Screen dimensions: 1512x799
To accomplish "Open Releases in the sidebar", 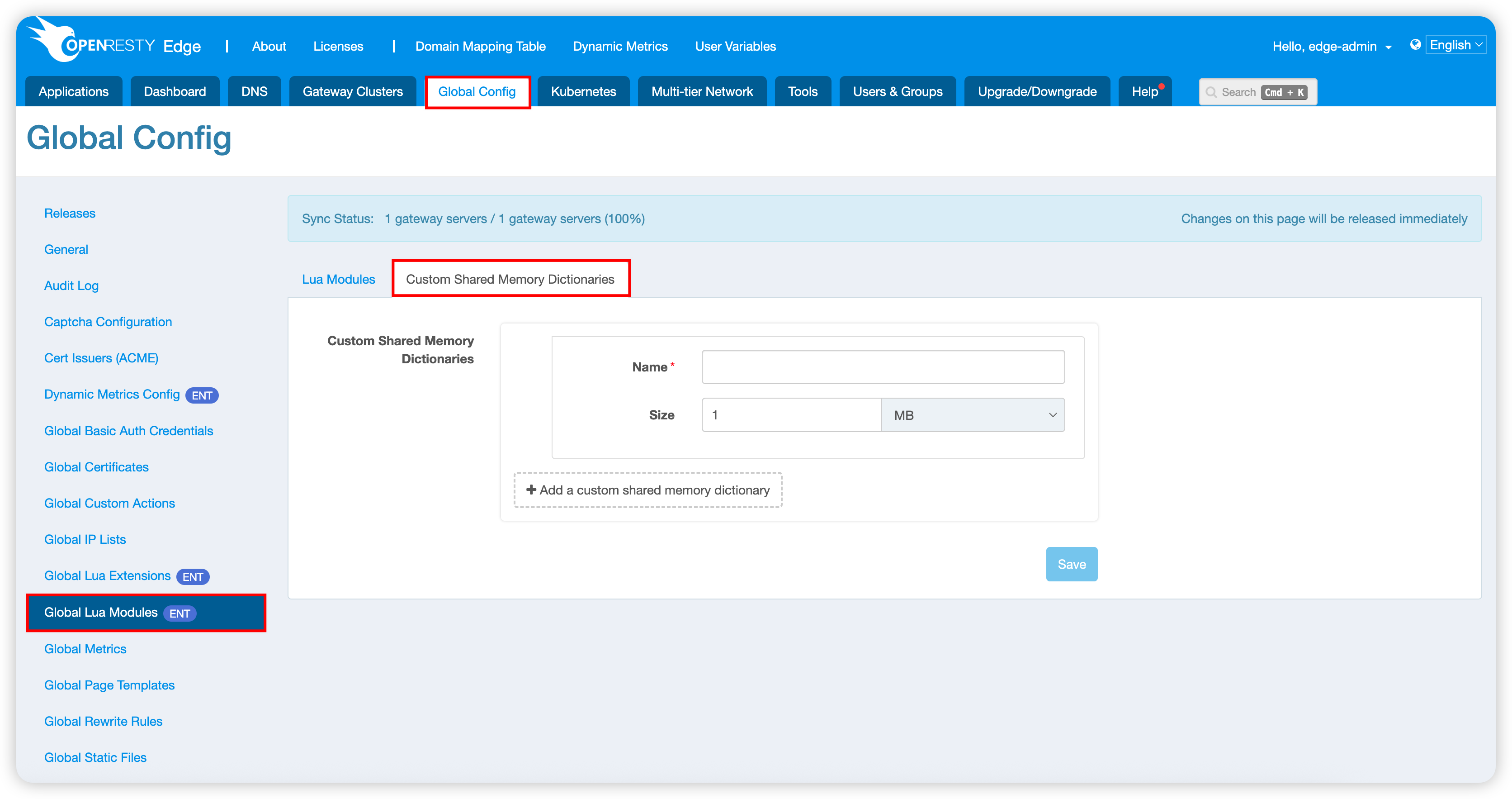I will [70, 213].
